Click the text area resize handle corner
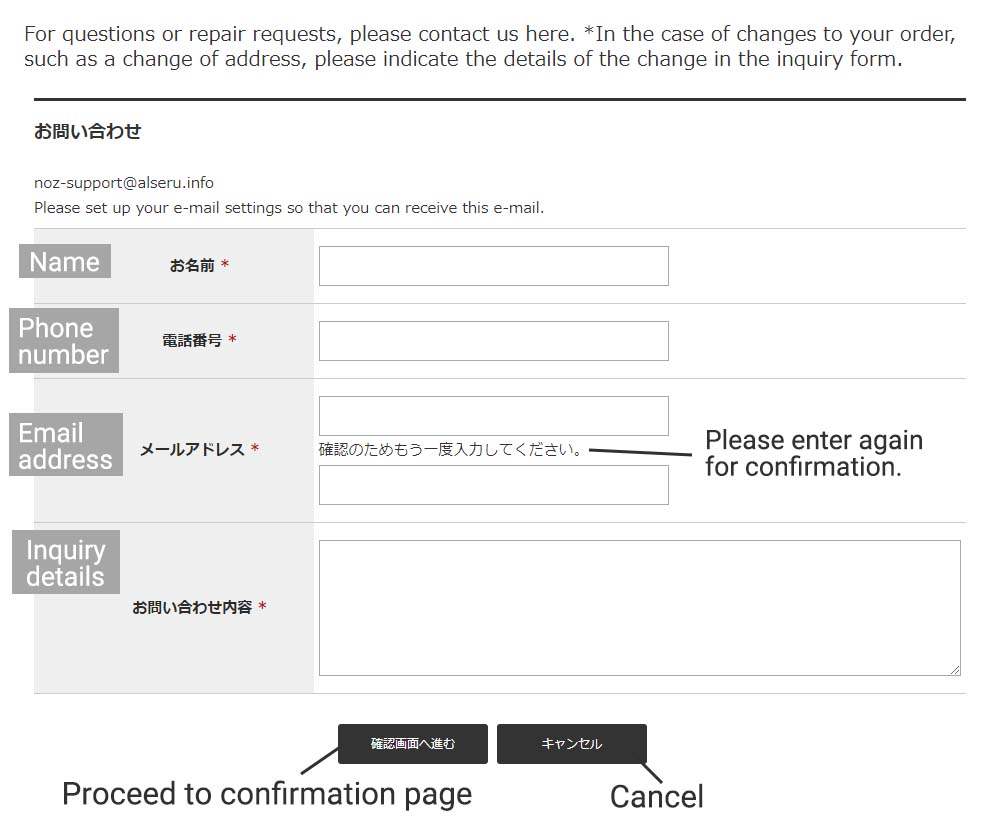 tap(955, 670)
